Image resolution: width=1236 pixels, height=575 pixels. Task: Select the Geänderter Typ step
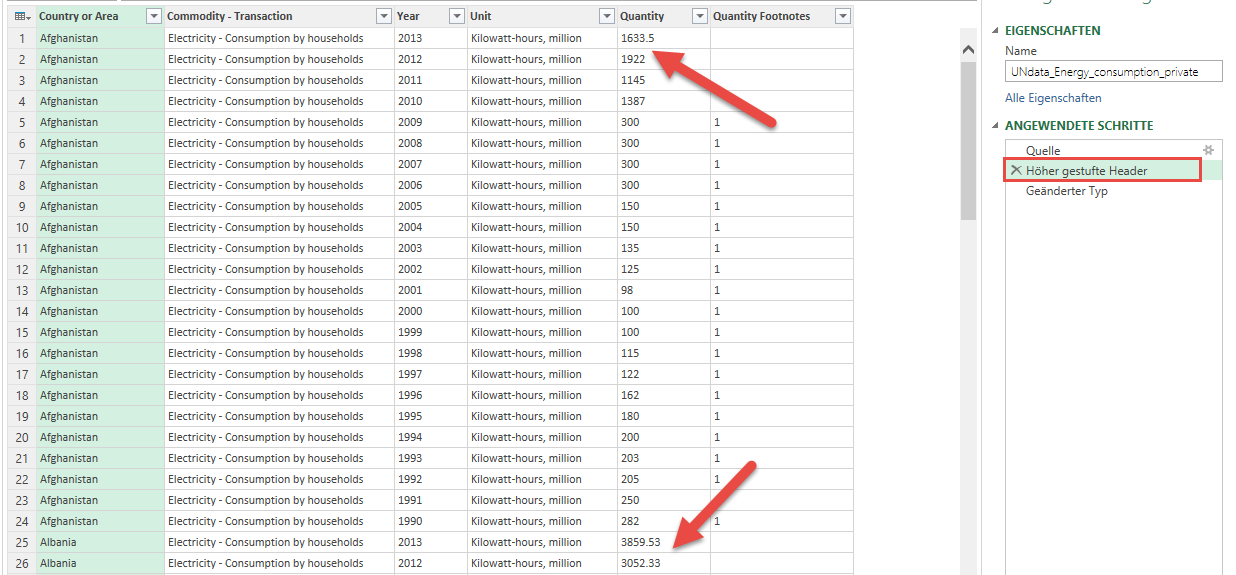pyautogui.click(x=1066, y=191)
